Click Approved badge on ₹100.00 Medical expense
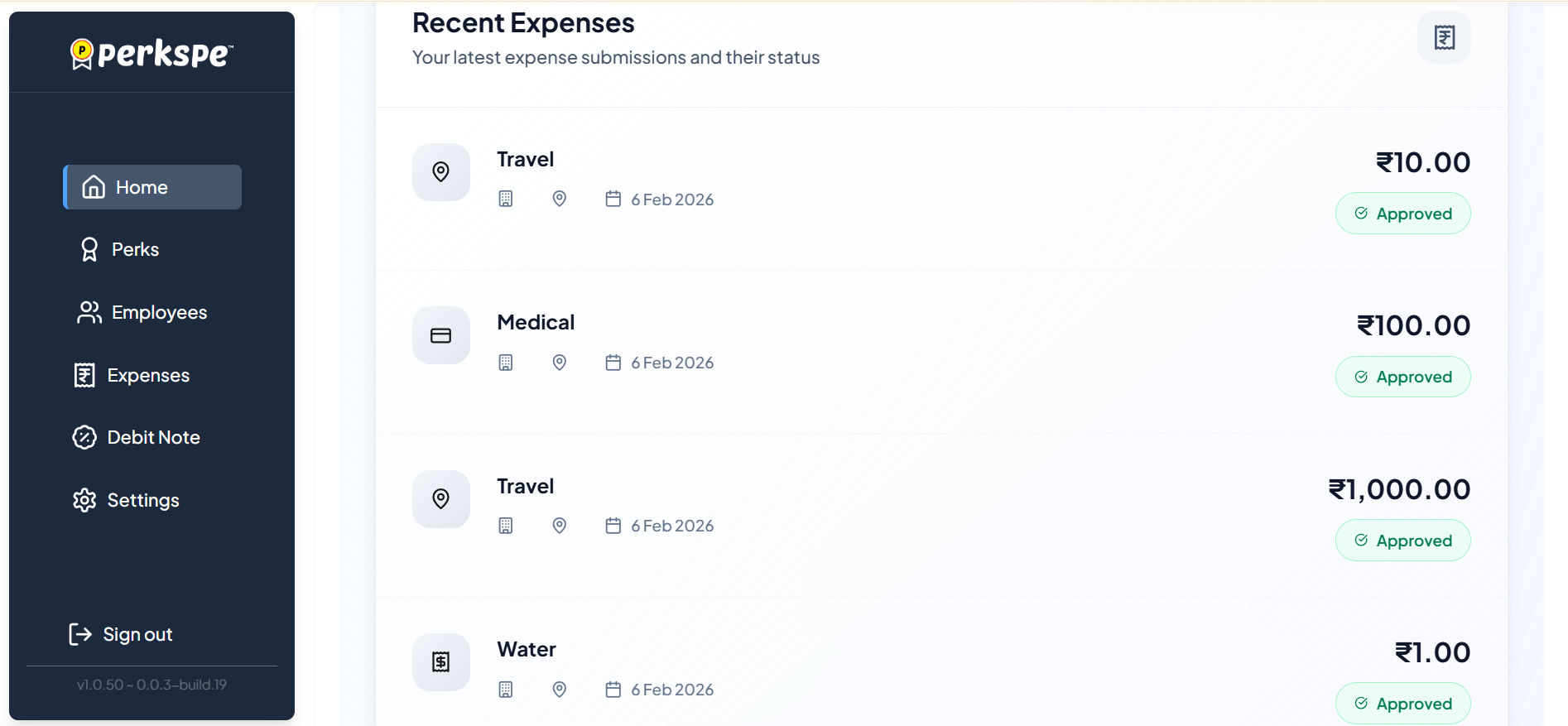Viewport: 1568px width, 726px height. point(1402,377)
